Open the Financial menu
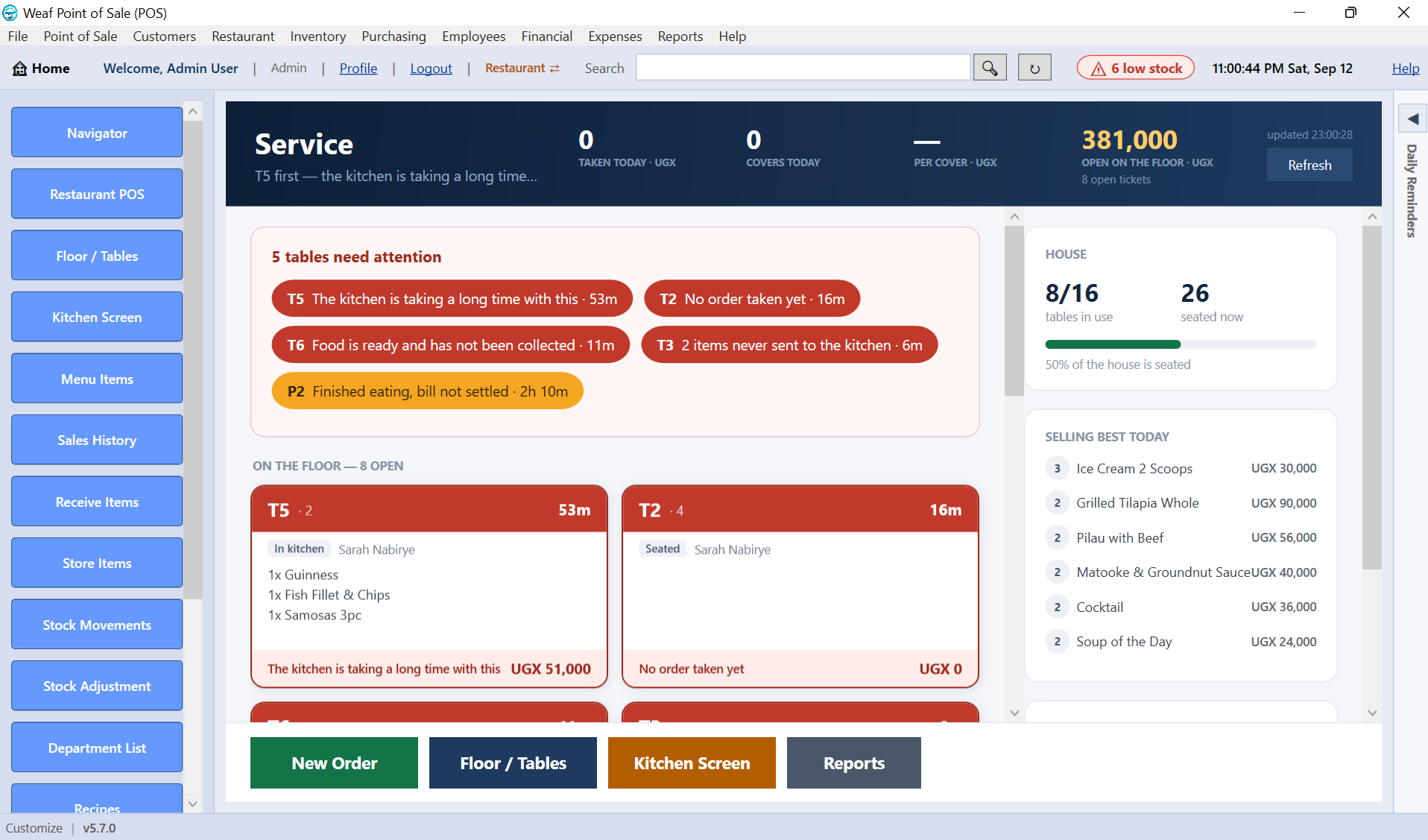 point(546,36)
